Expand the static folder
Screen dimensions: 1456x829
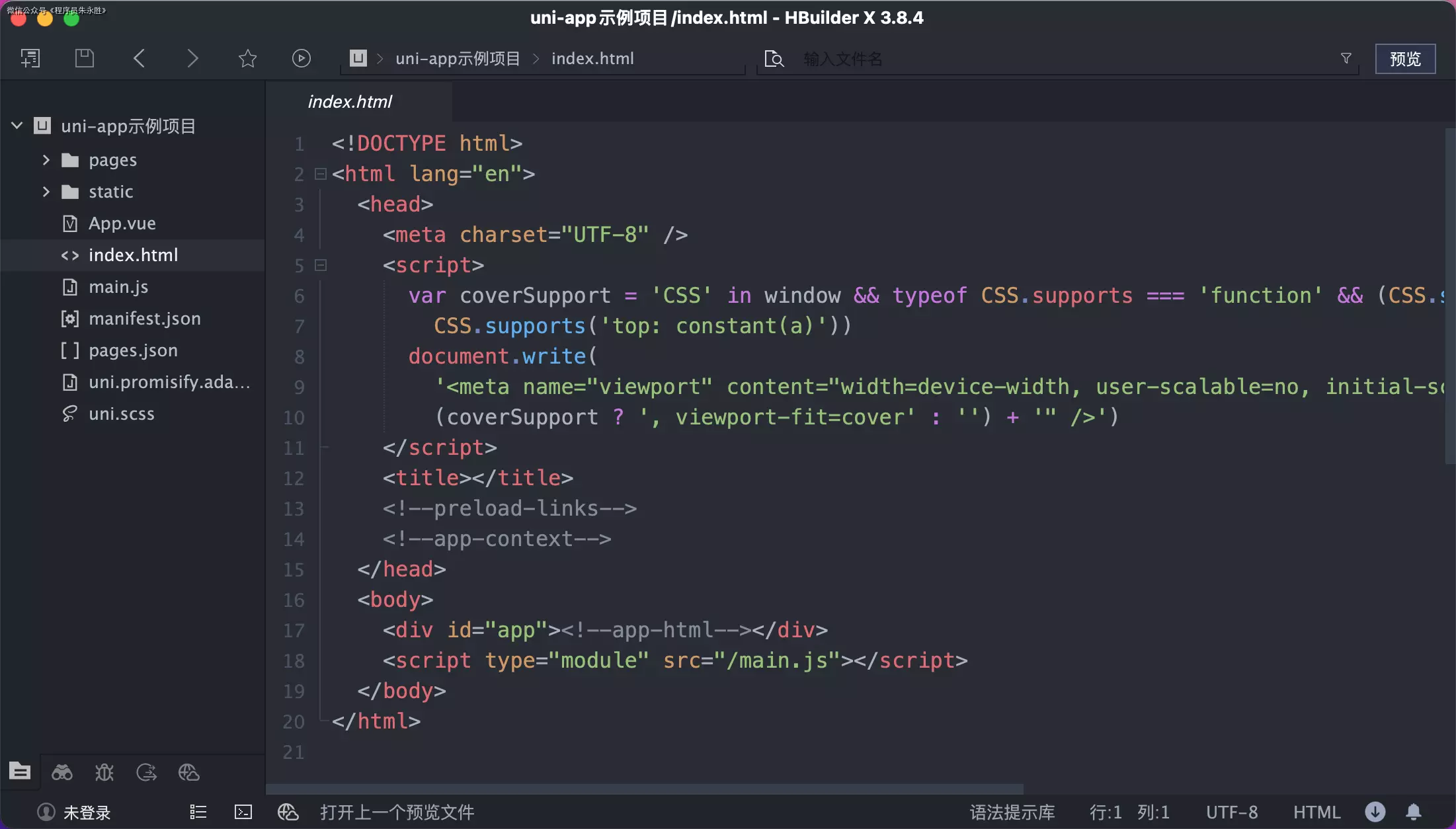click(46, 192)
